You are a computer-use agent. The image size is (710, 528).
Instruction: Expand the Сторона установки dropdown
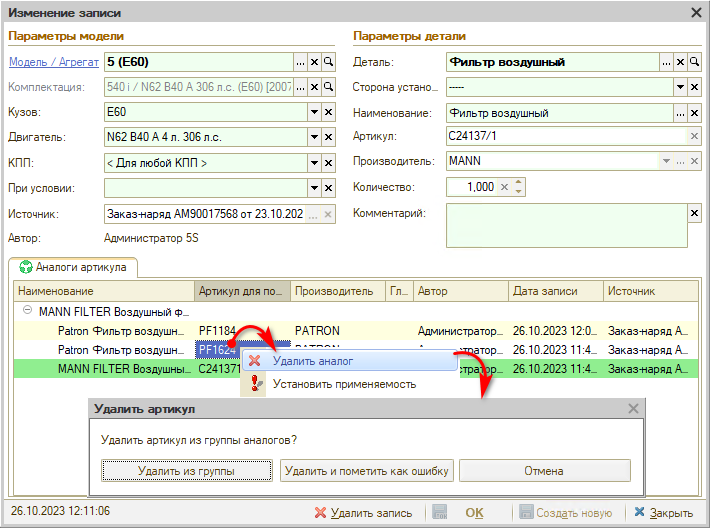pos(680,87)
